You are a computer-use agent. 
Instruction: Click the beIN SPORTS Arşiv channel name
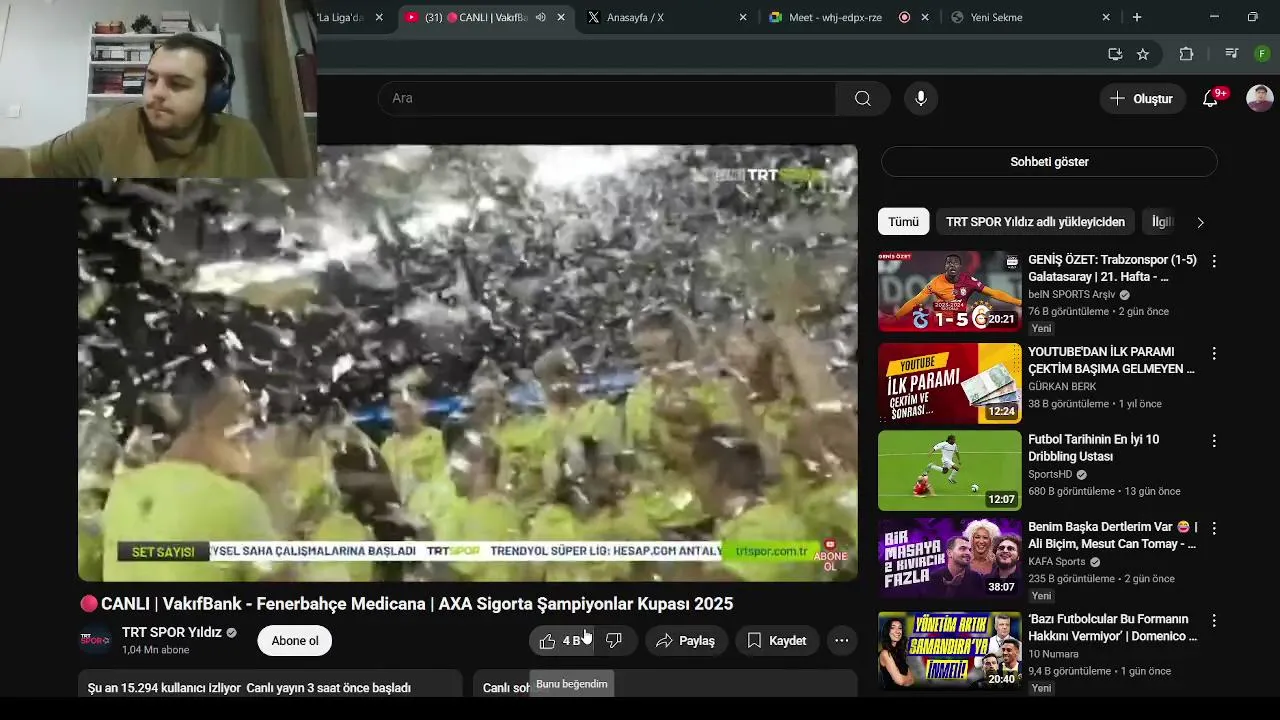[x=1072, y=295]
